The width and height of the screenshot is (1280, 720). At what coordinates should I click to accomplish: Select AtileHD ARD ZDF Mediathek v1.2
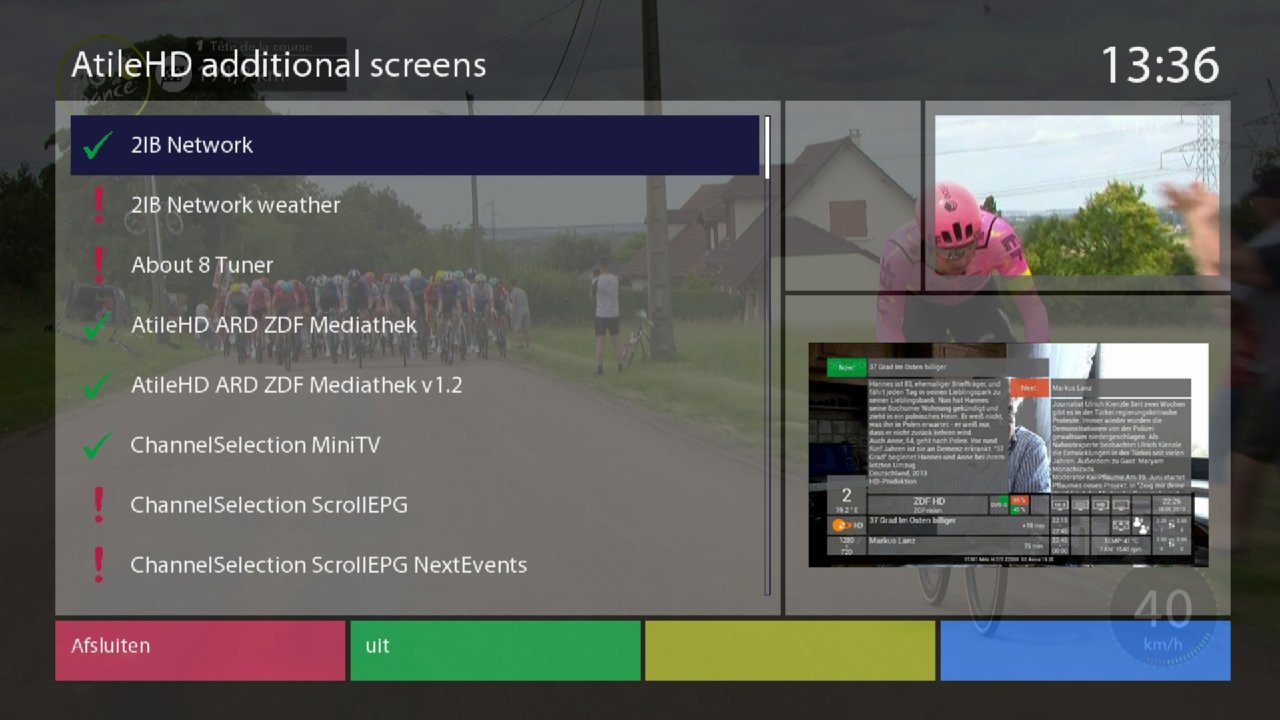click(x=296, y=385)
